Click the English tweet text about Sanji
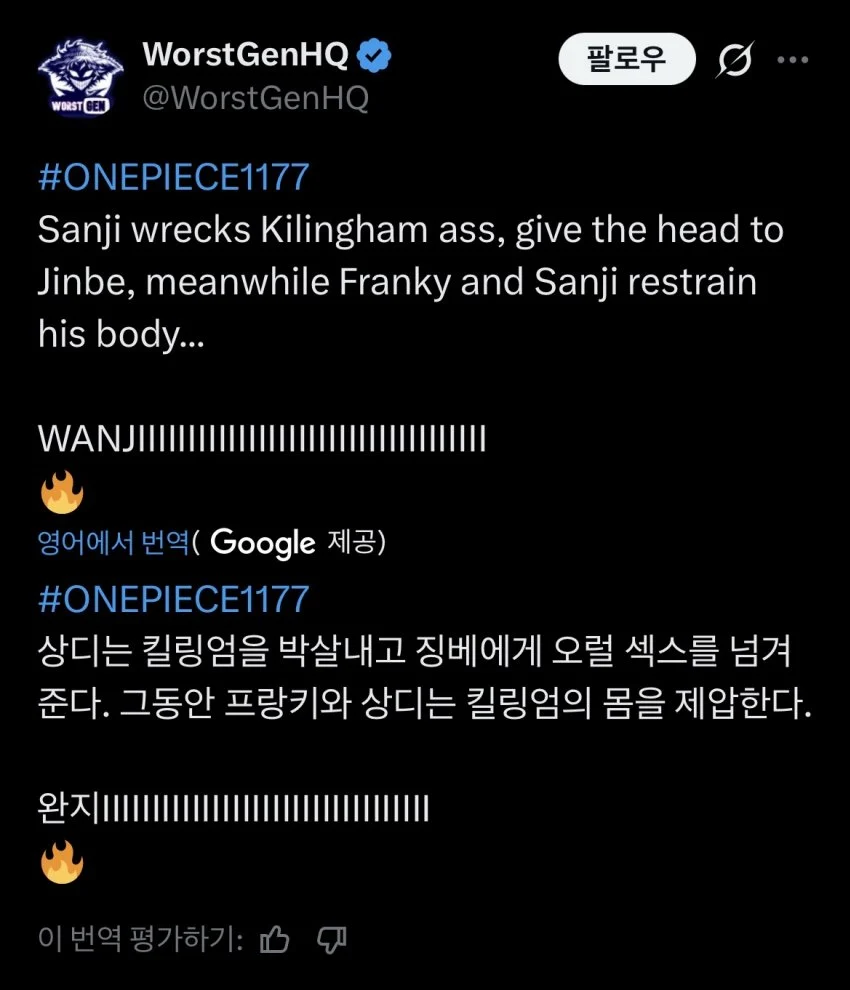This screenshot has width=850, height=990. [410, 282]
